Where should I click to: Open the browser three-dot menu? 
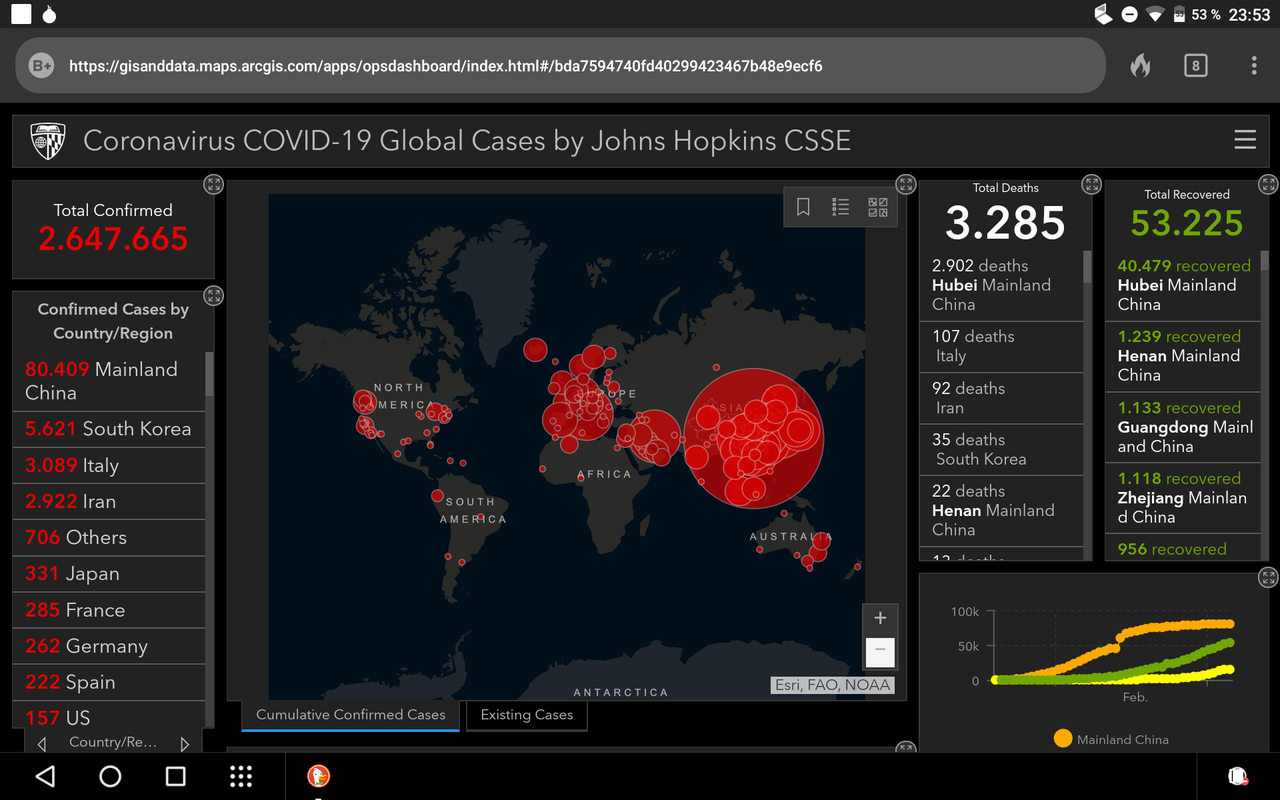1254,66
